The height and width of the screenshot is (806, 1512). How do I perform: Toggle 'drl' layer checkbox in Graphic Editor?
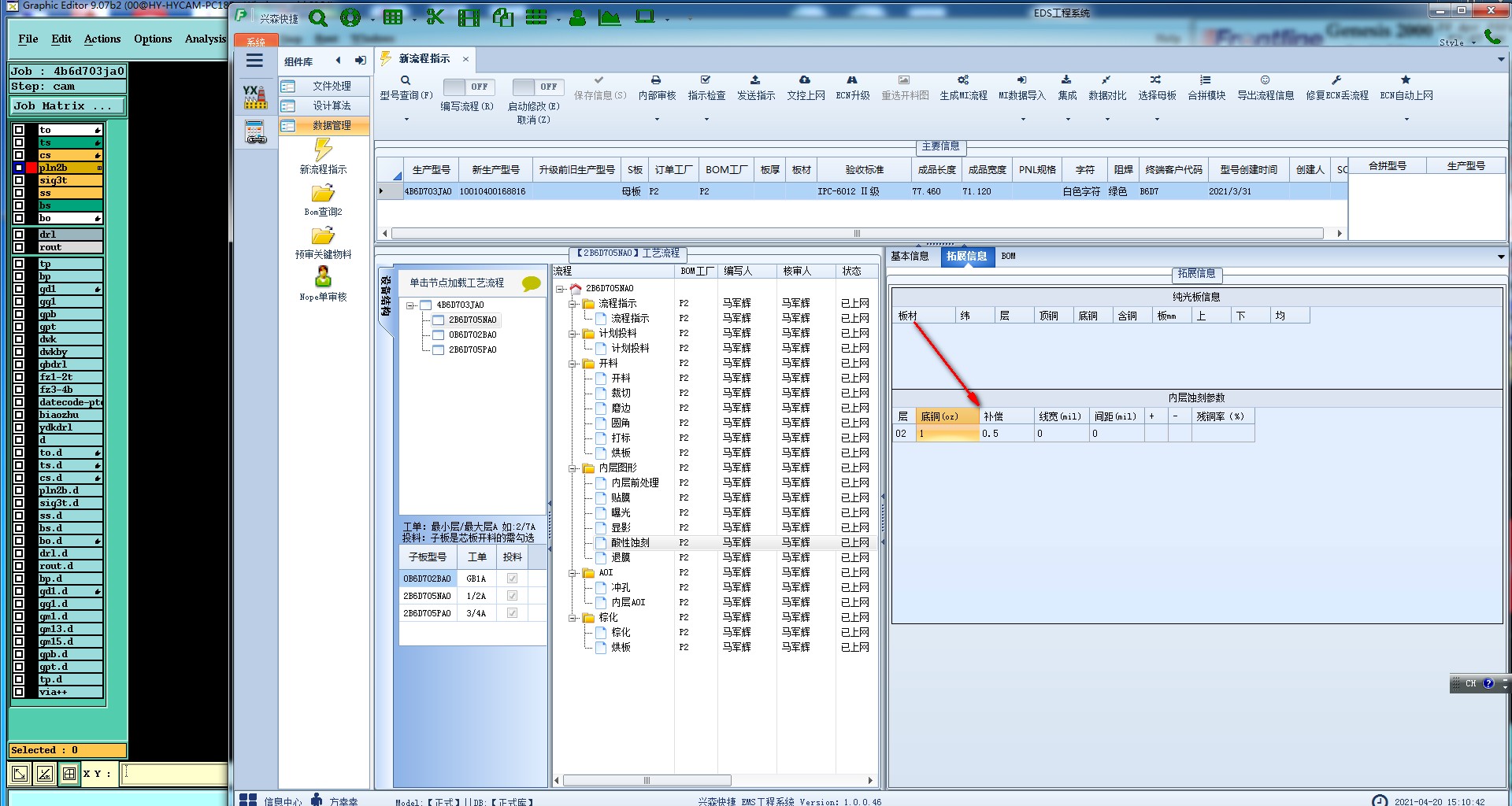click(x=19, y=235)
